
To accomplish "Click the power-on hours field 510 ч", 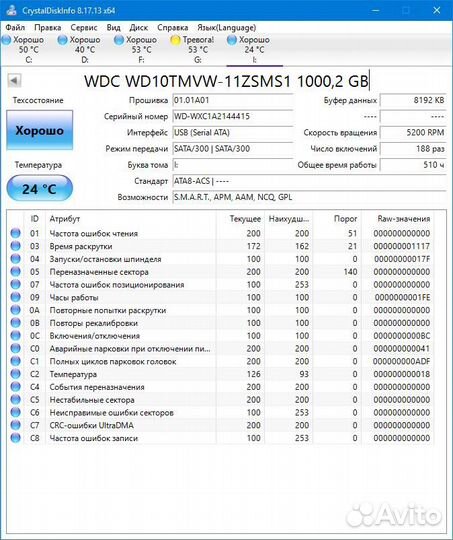I will click(x=413, y=165).
